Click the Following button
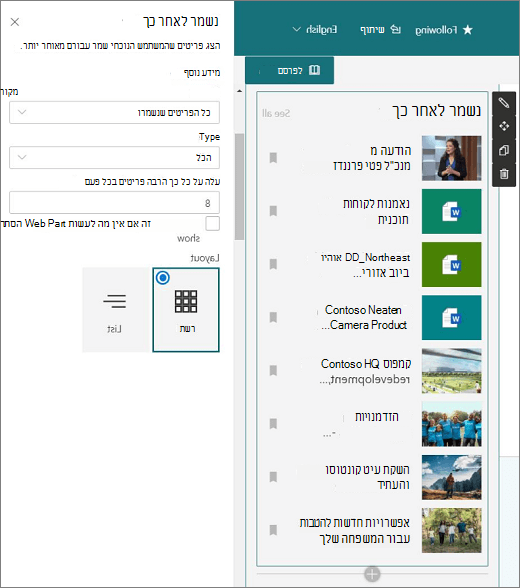The width and height of the screenshot is (520, 588). tap(444, 30)
